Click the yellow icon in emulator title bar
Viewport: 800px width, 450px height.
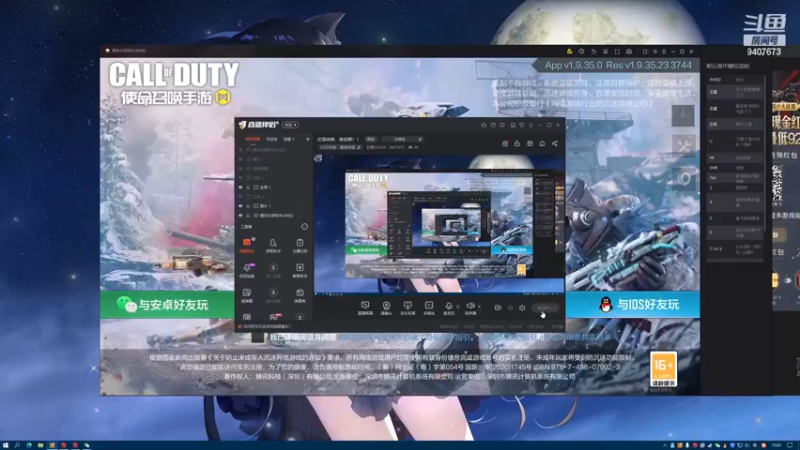click(569, 52)
